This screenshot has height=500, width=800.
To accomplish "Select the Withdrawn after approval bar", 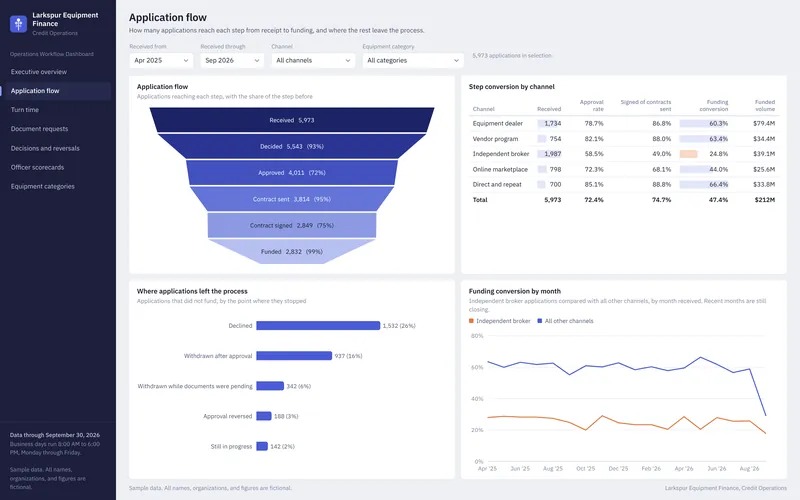I will click(x=294, y=356).
